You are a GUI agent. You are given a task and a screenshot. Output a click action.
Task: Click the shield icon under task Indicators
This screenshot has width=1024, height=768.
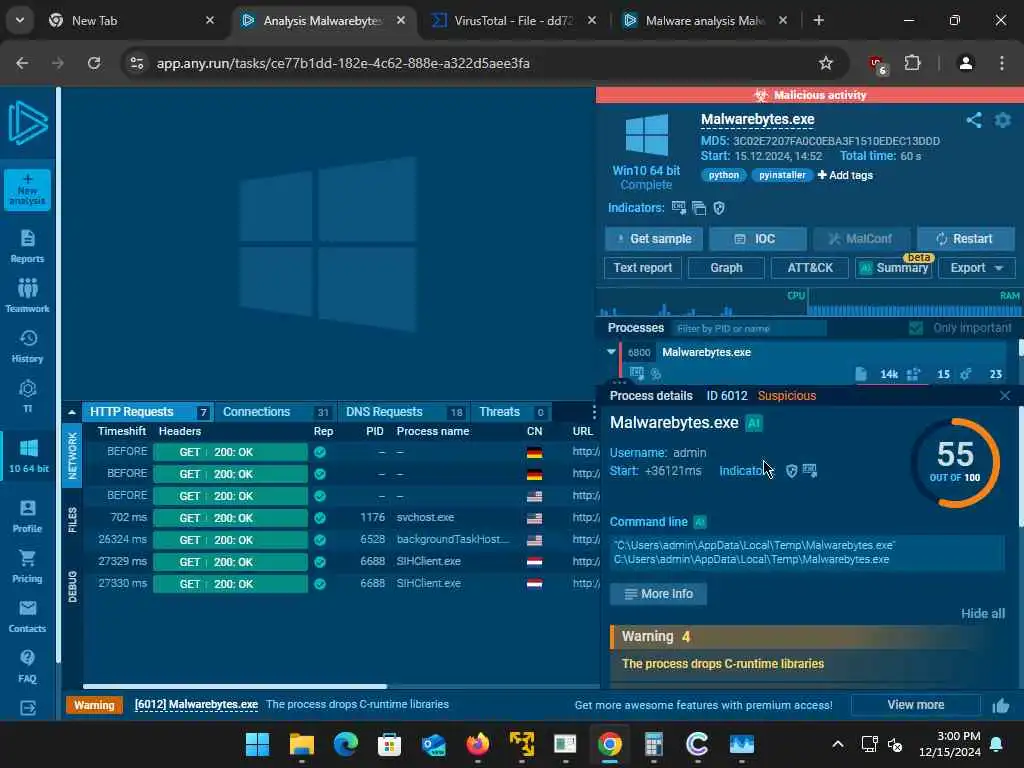click(719, 208)
